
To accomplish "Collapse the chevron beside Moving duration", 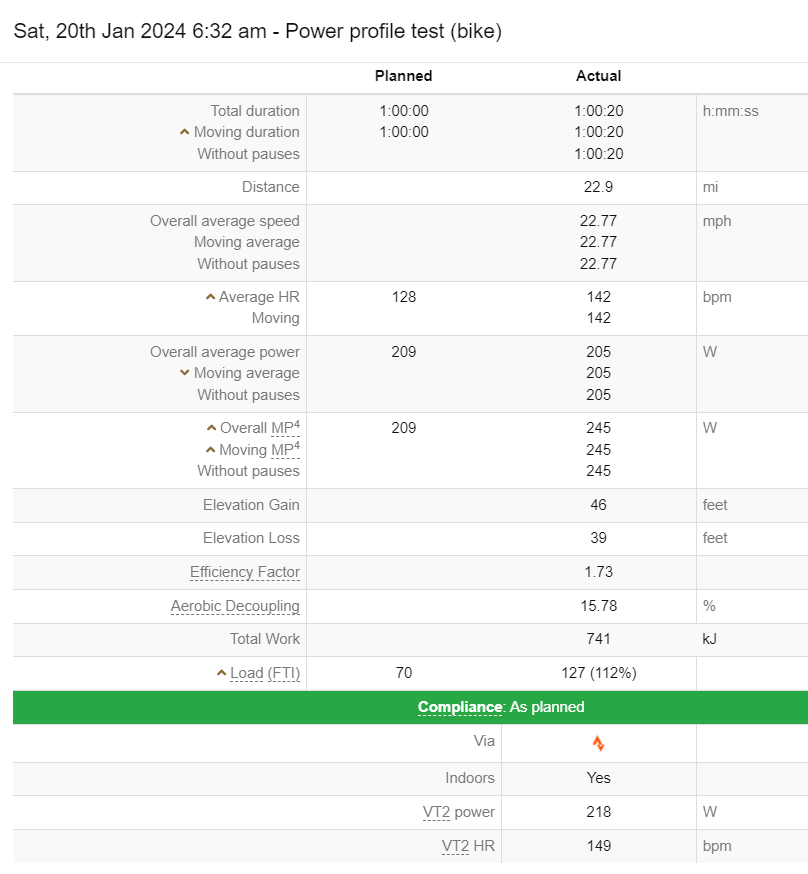I will tap(185, 132).
